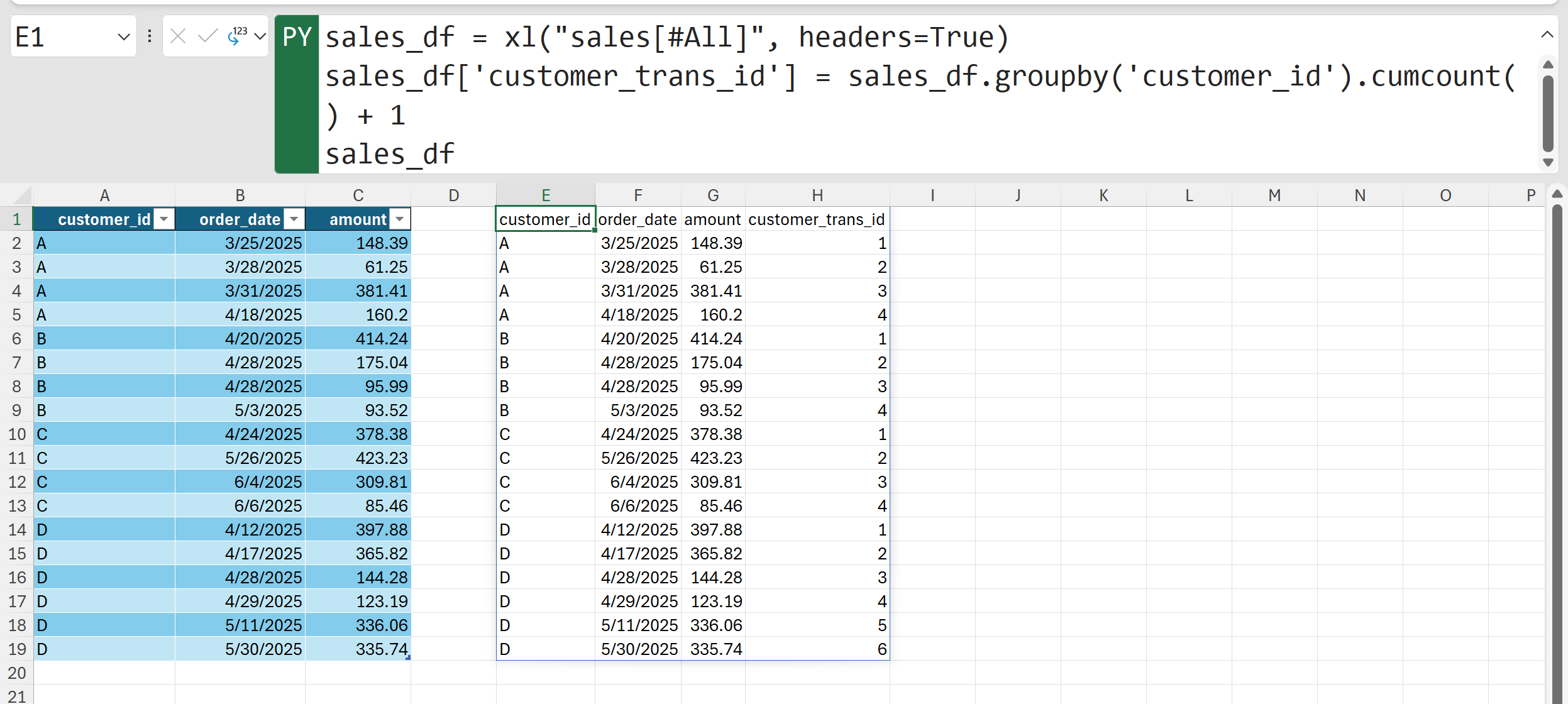Select row 10 header
The height and width of the screenshot is (704, 1568).
tap(17, 434)
